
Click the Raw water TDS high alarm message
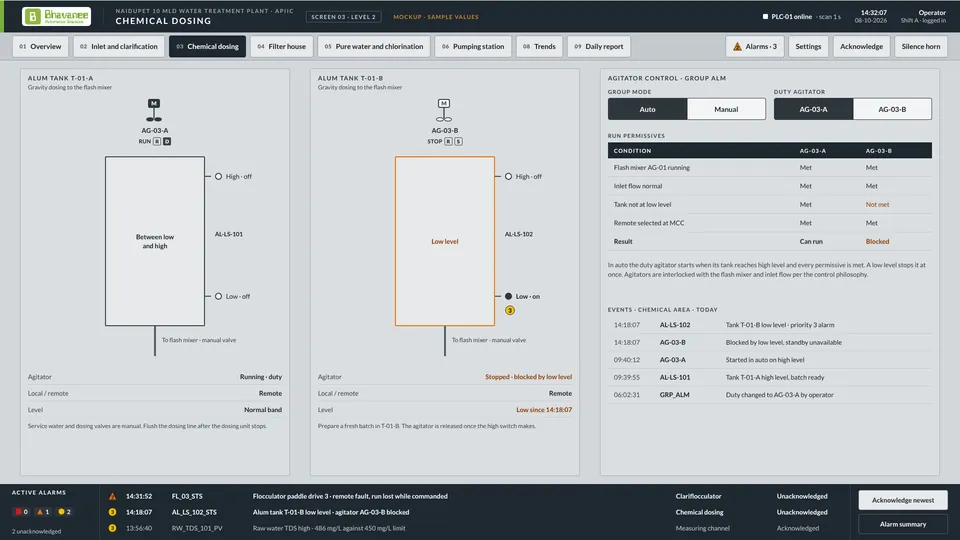(329, 528)
